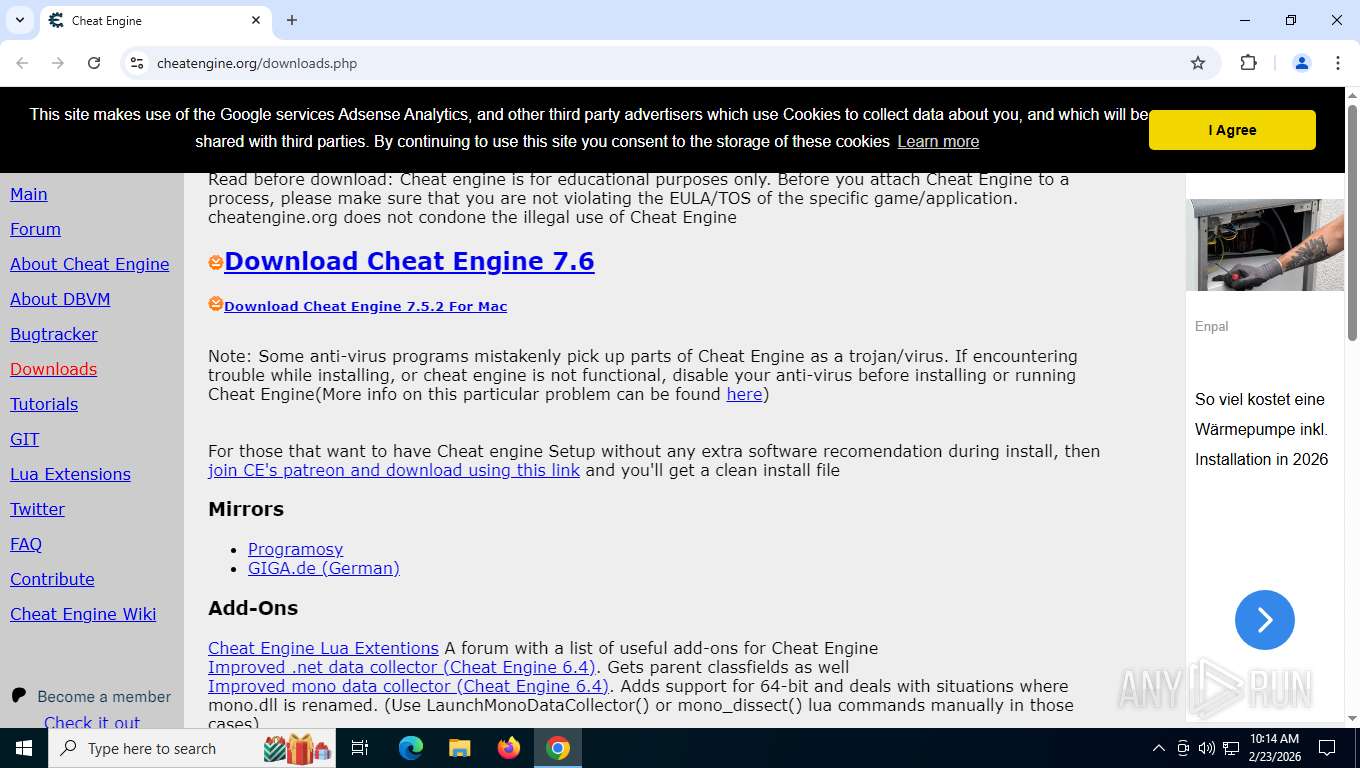Open Improved .net data collector link
The image size is (1360, 768).
(402, 667)
